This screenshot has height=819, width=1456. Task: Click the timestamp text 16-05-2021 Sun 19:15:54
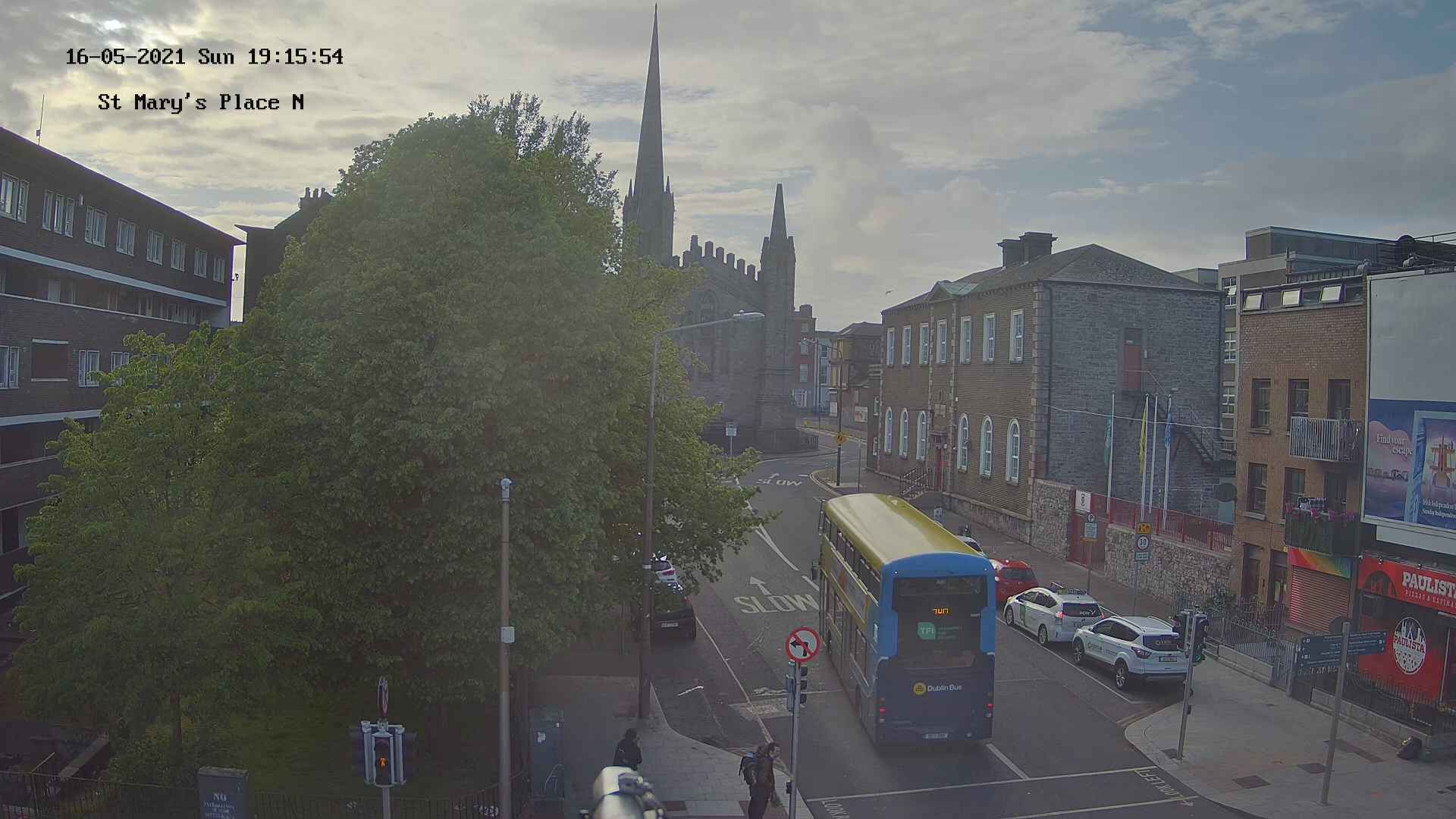point(204,57)
